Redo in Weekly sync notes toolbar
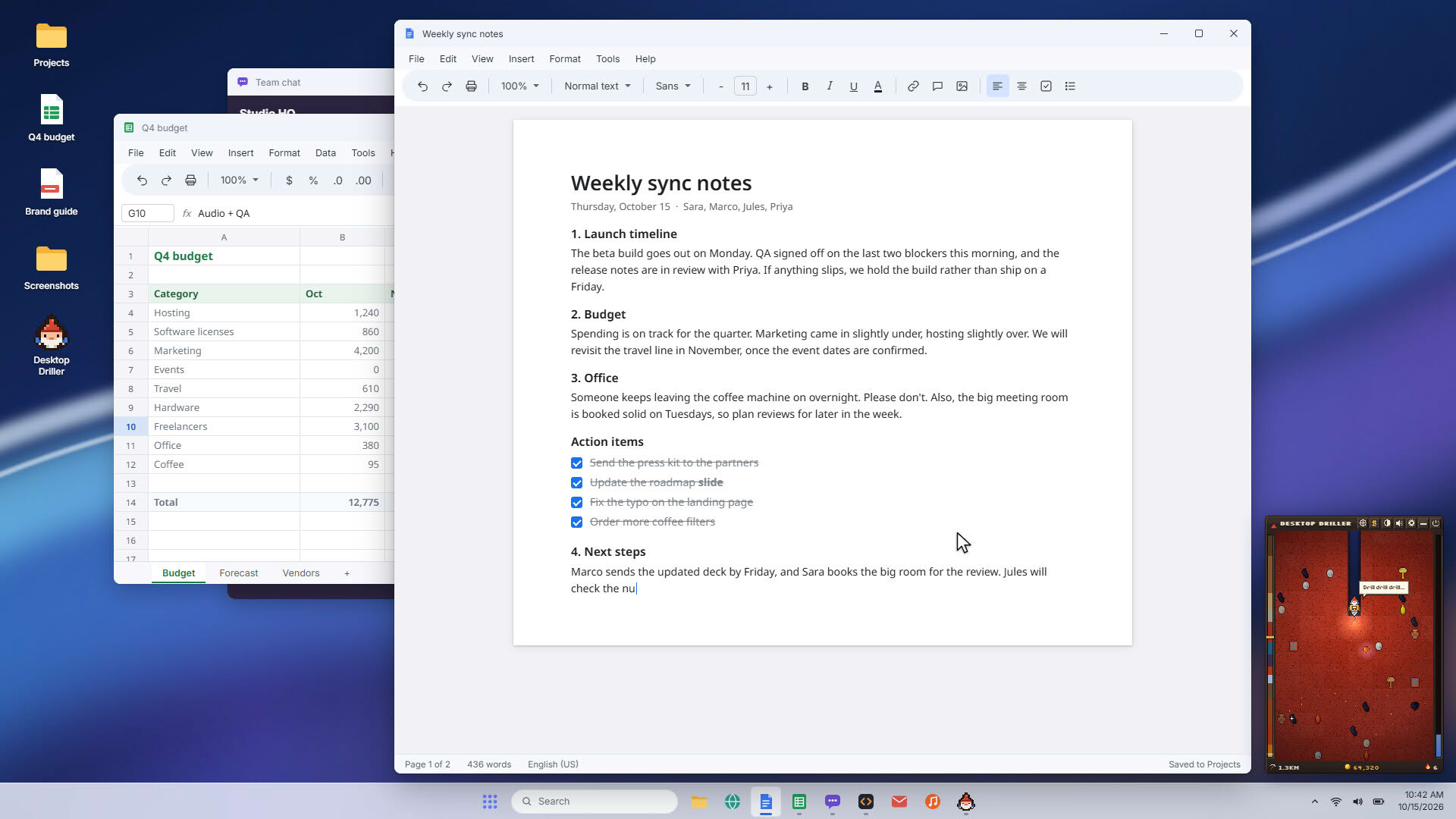 click(x=447, y=86)
